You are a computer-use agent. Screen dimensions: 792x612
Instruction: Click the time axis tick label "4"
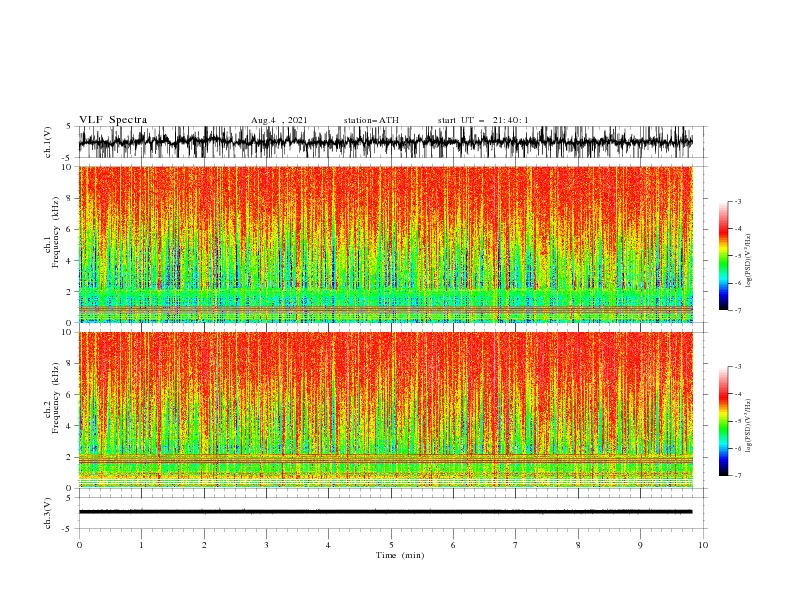coord(328,545)
